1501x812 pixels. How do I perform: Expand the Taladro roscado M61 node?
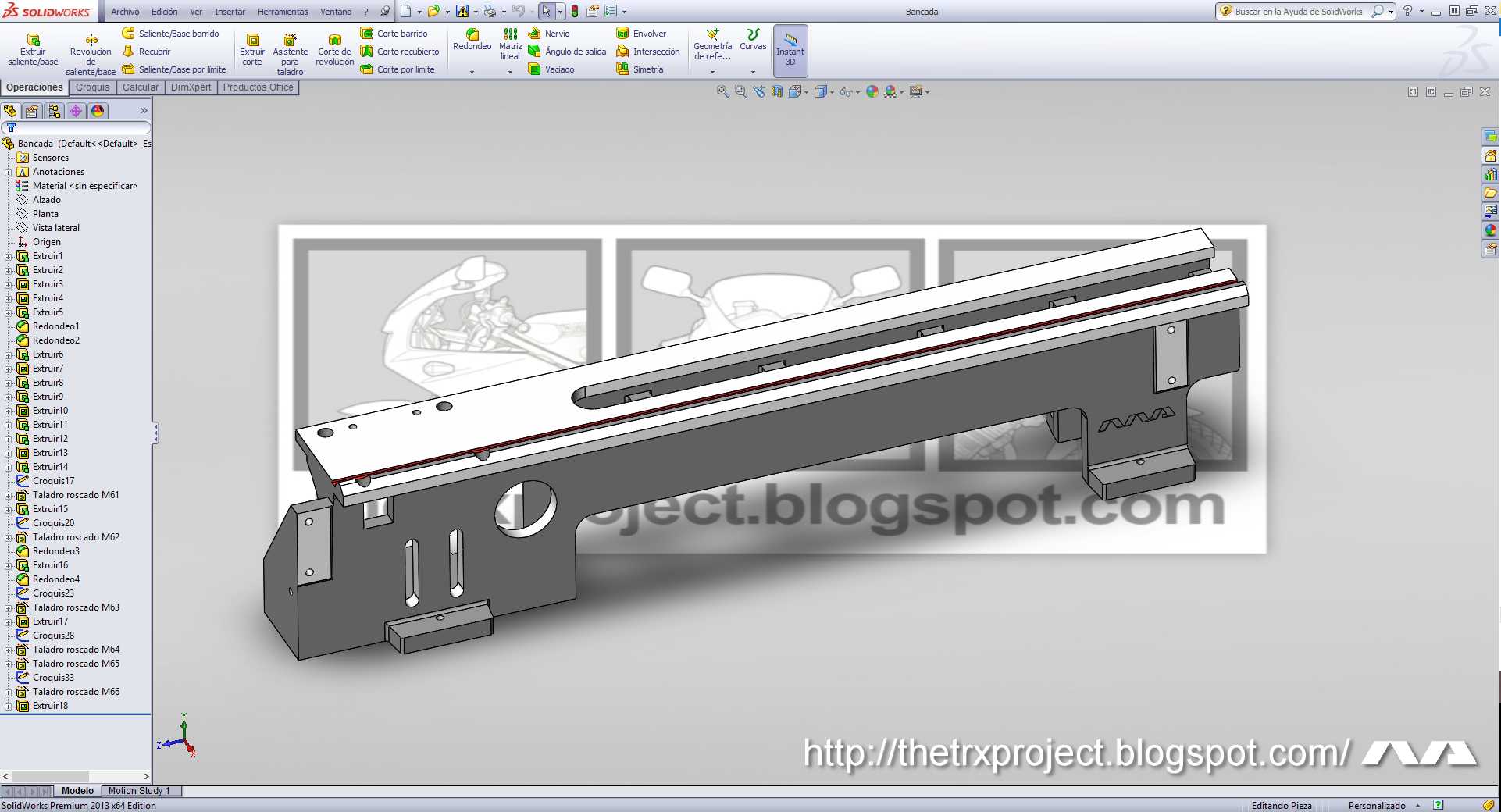pos(8,495)
